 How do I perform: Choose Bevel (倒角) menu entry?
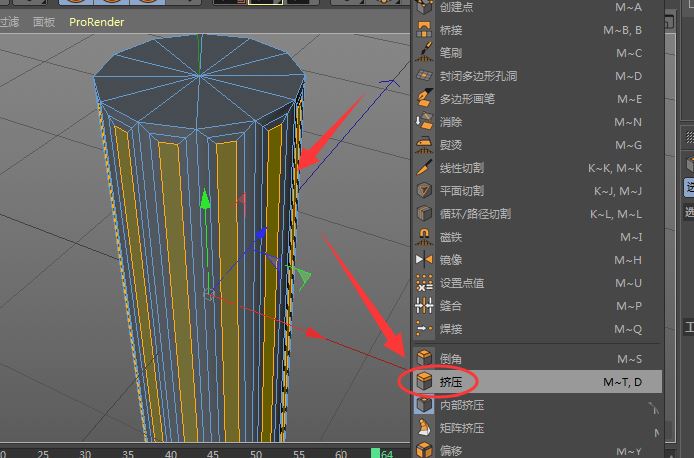pos(451,359)
